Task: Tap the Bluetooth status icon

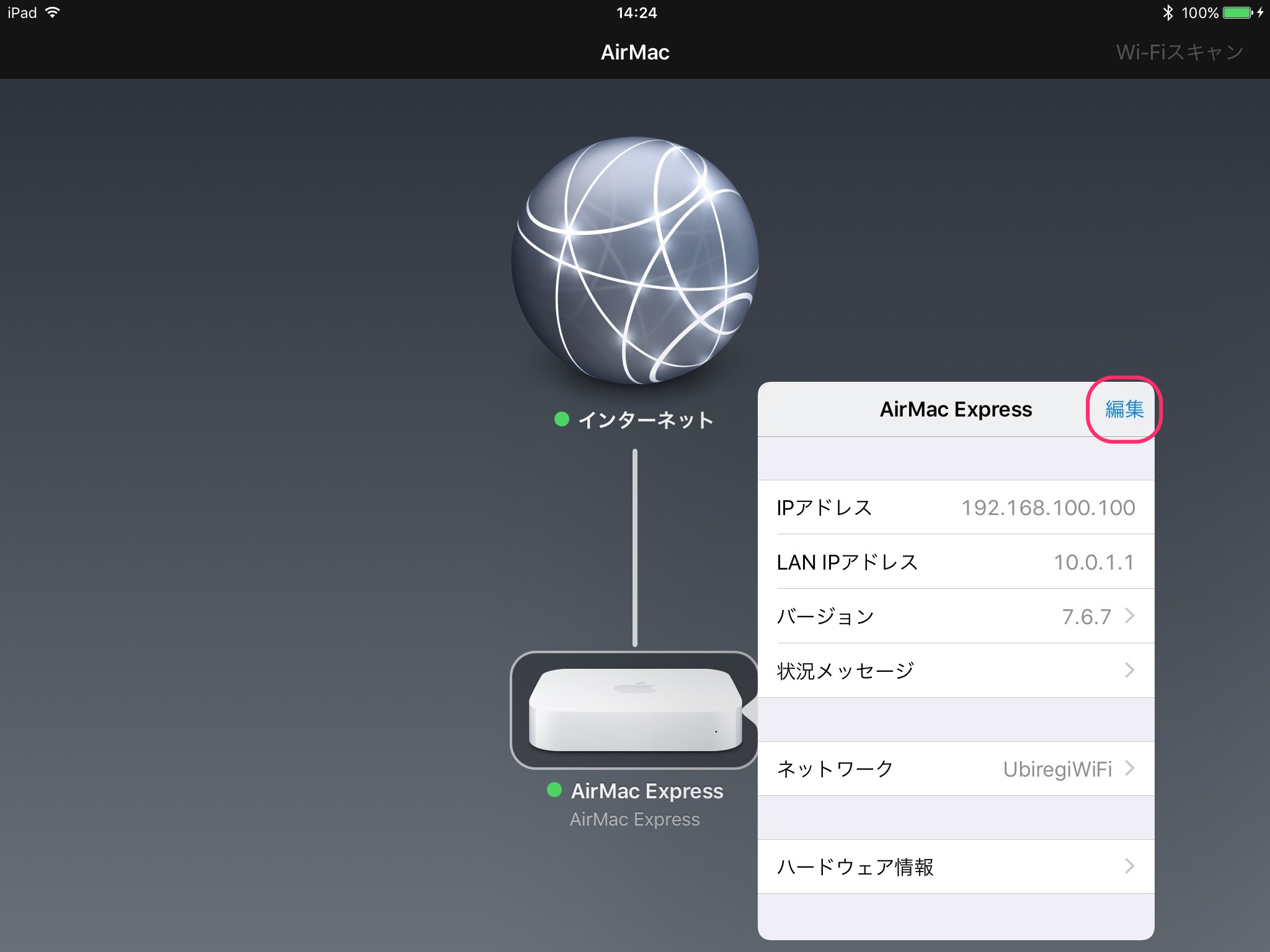Action: click(1168, 12)
